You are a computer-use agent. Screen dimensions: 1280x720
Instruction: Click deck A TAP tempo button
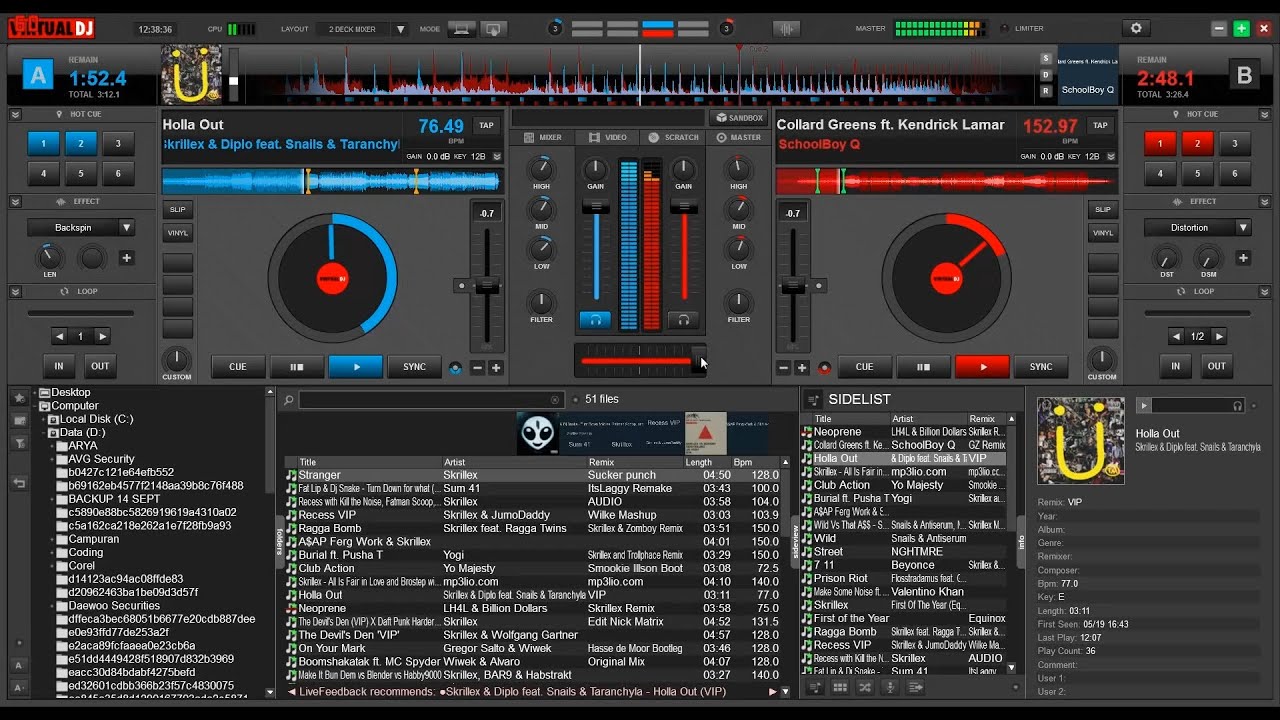[487, 126]
